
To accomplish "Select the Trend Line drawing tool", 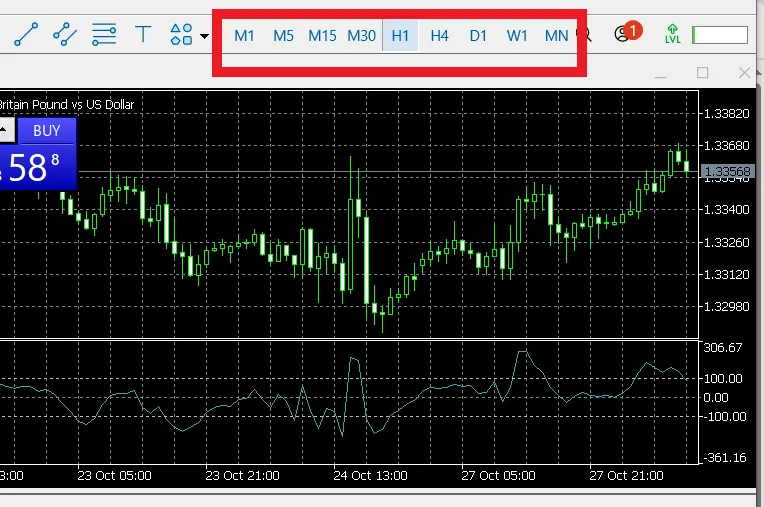I will tap(26, 35).
